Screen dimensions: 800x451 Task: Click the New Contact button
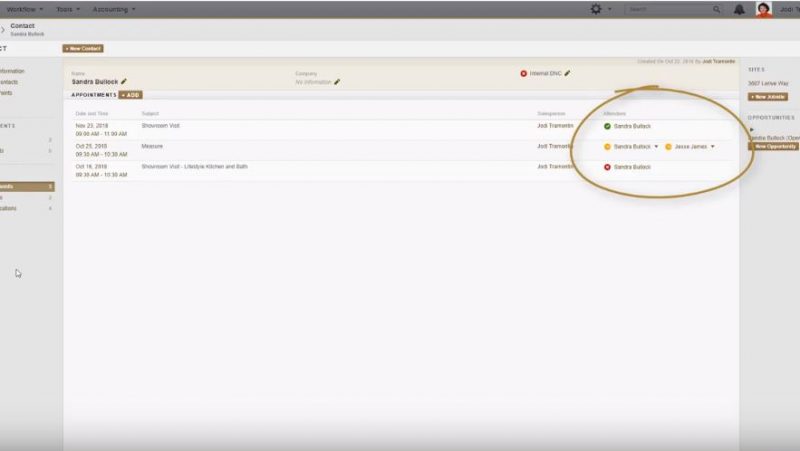click(83, 48)
